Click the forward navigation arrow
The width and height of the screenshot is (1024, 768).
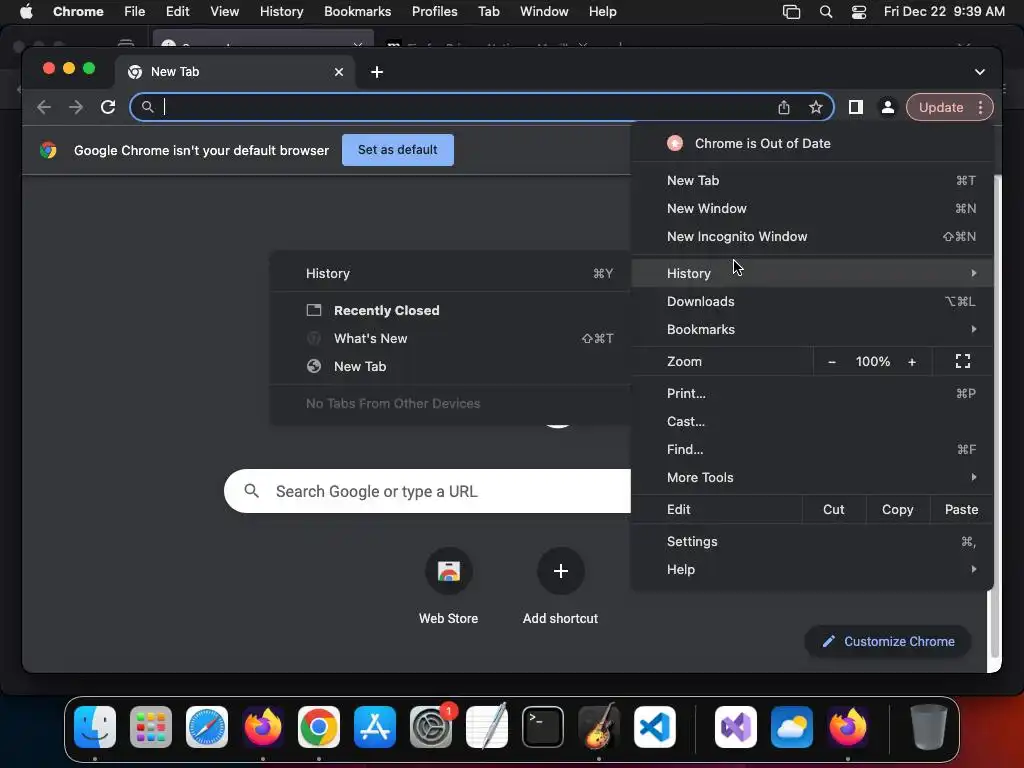(76, 107)
